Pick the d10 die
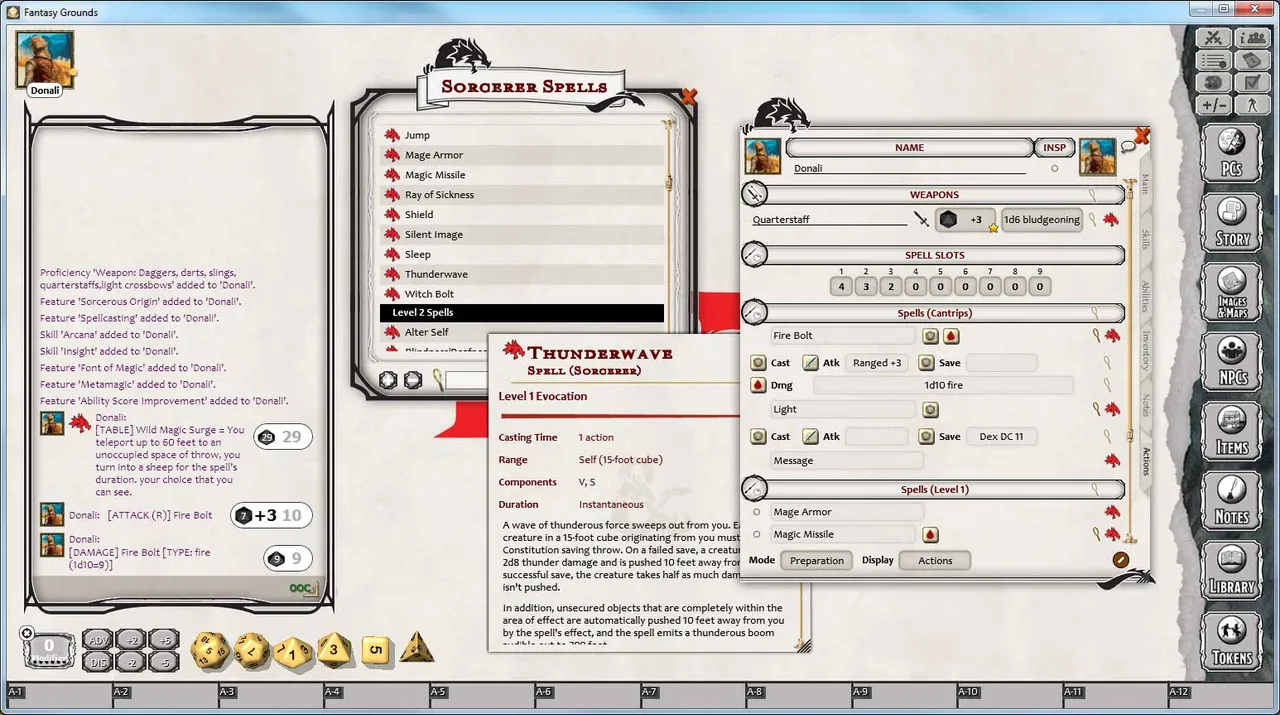 click(x=293, y=652)
